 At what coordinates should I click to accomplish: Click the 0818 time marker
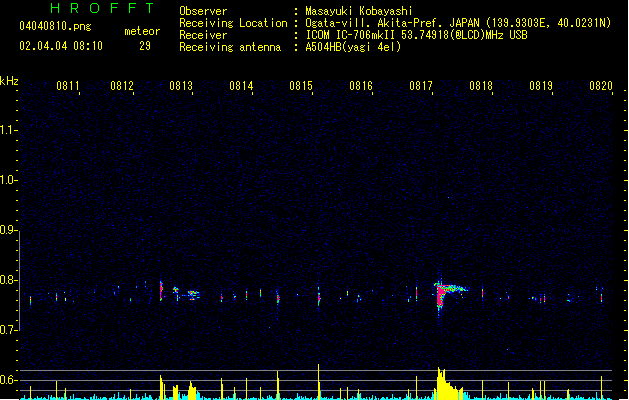pos(481,86)
